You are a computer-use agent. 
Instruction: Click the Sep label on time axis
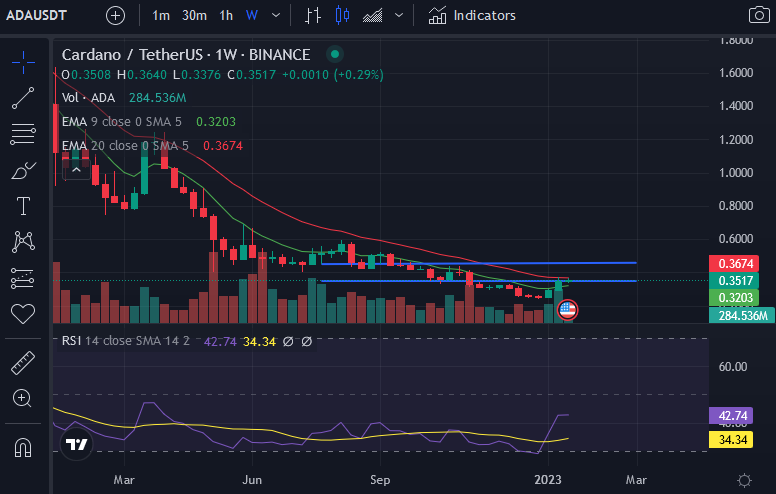coord(380,480)
